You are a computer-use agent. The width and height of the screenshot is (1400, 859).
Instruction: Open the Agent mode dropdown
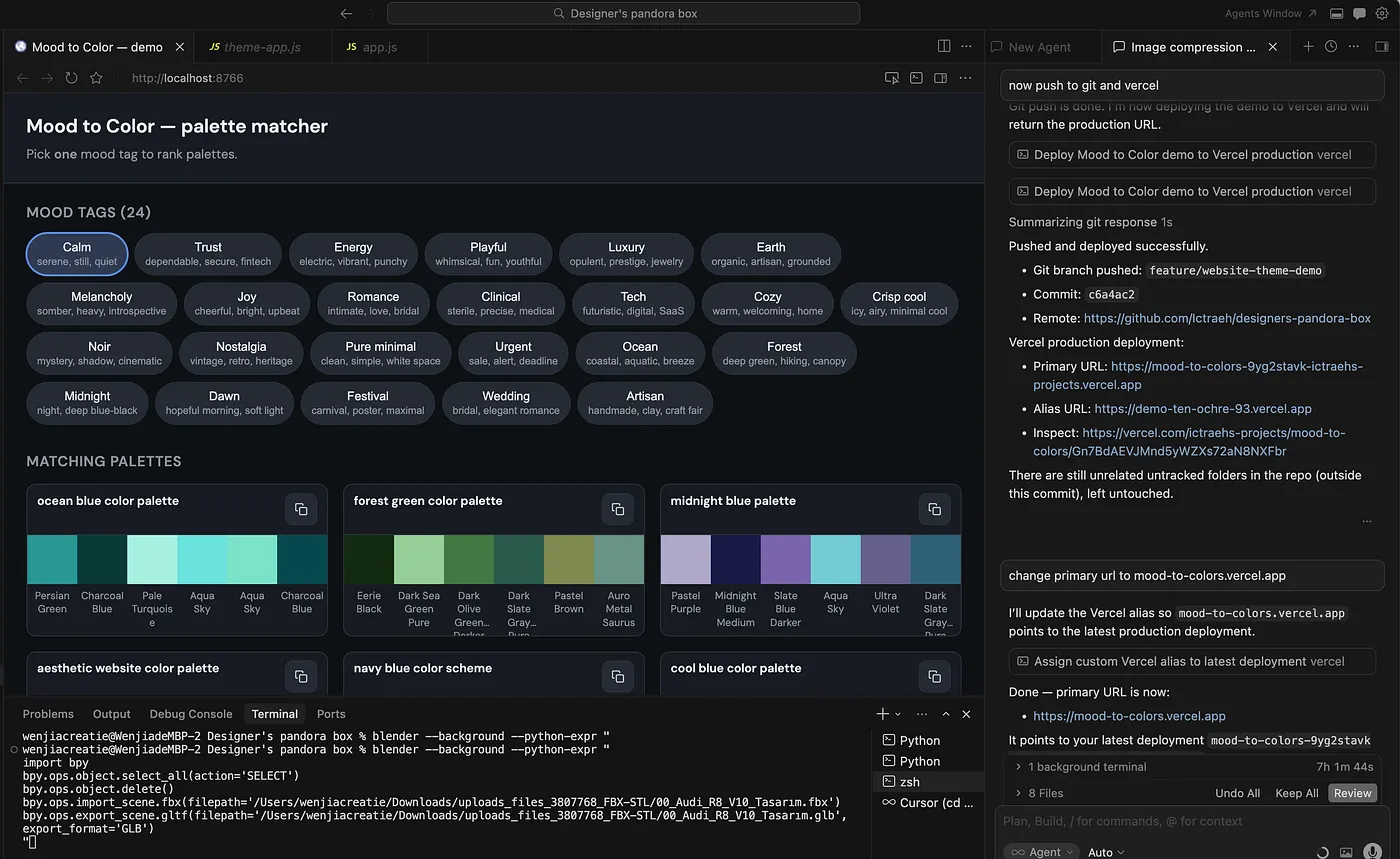pos(1041,852)
